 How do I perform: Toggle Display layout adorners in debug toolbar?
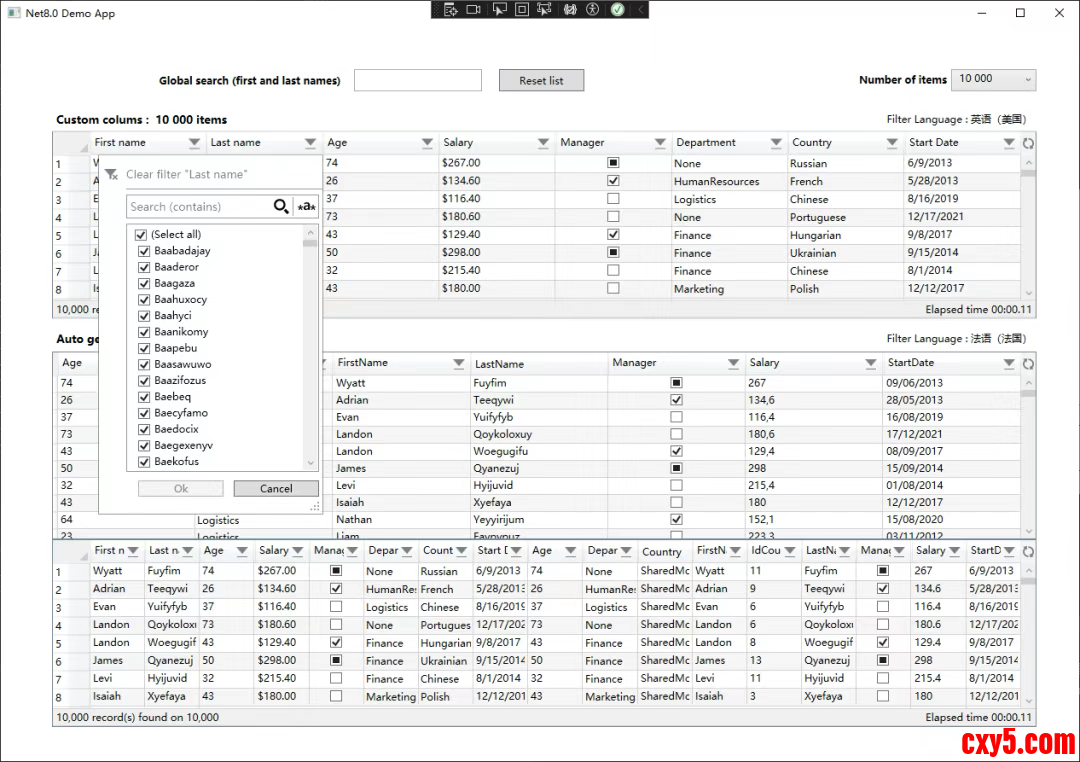coord(521,10)
